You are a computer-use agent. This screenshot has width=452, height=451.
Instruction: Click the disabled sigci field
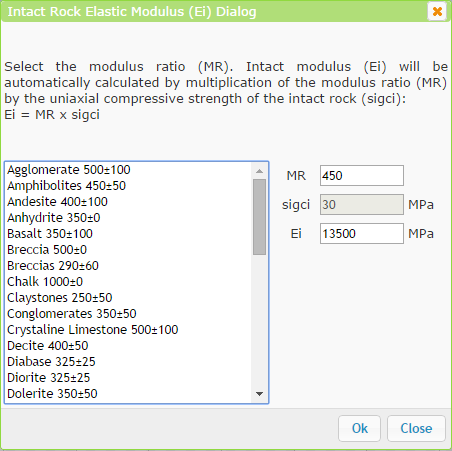click(x=362, y=204)
